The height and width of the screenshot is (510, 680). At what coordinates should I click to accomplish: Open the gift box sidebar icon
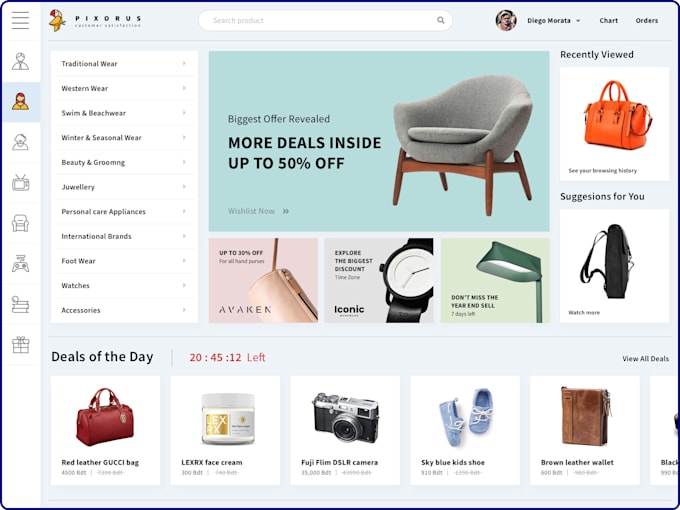[20, 344]
